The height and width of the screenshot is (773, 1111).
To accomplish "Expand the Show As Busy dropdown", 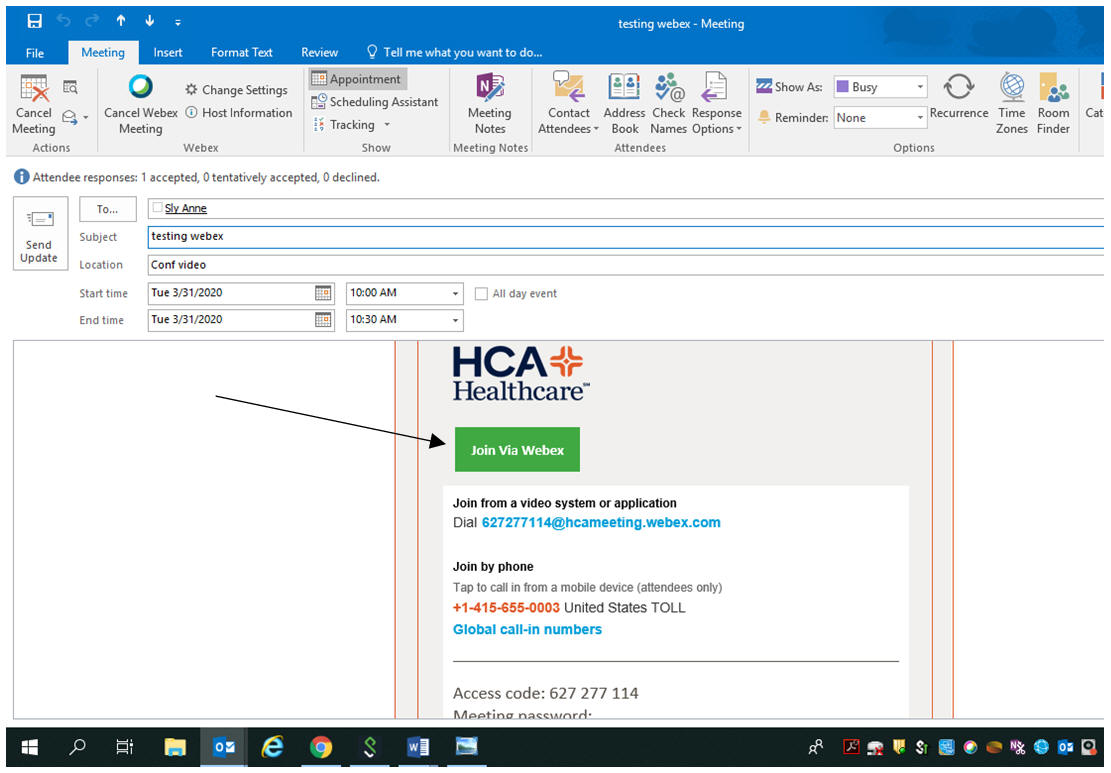I will [x=921, y=87].
